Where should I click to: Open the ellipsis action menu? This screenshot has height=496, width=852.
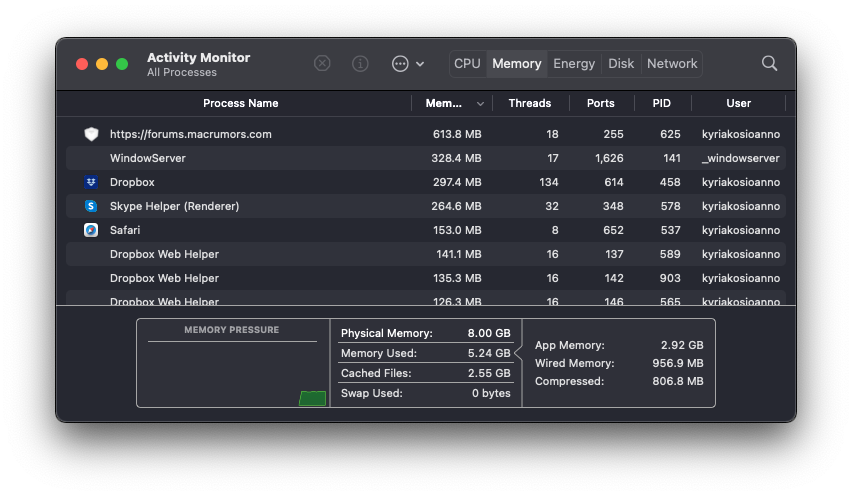408,64
